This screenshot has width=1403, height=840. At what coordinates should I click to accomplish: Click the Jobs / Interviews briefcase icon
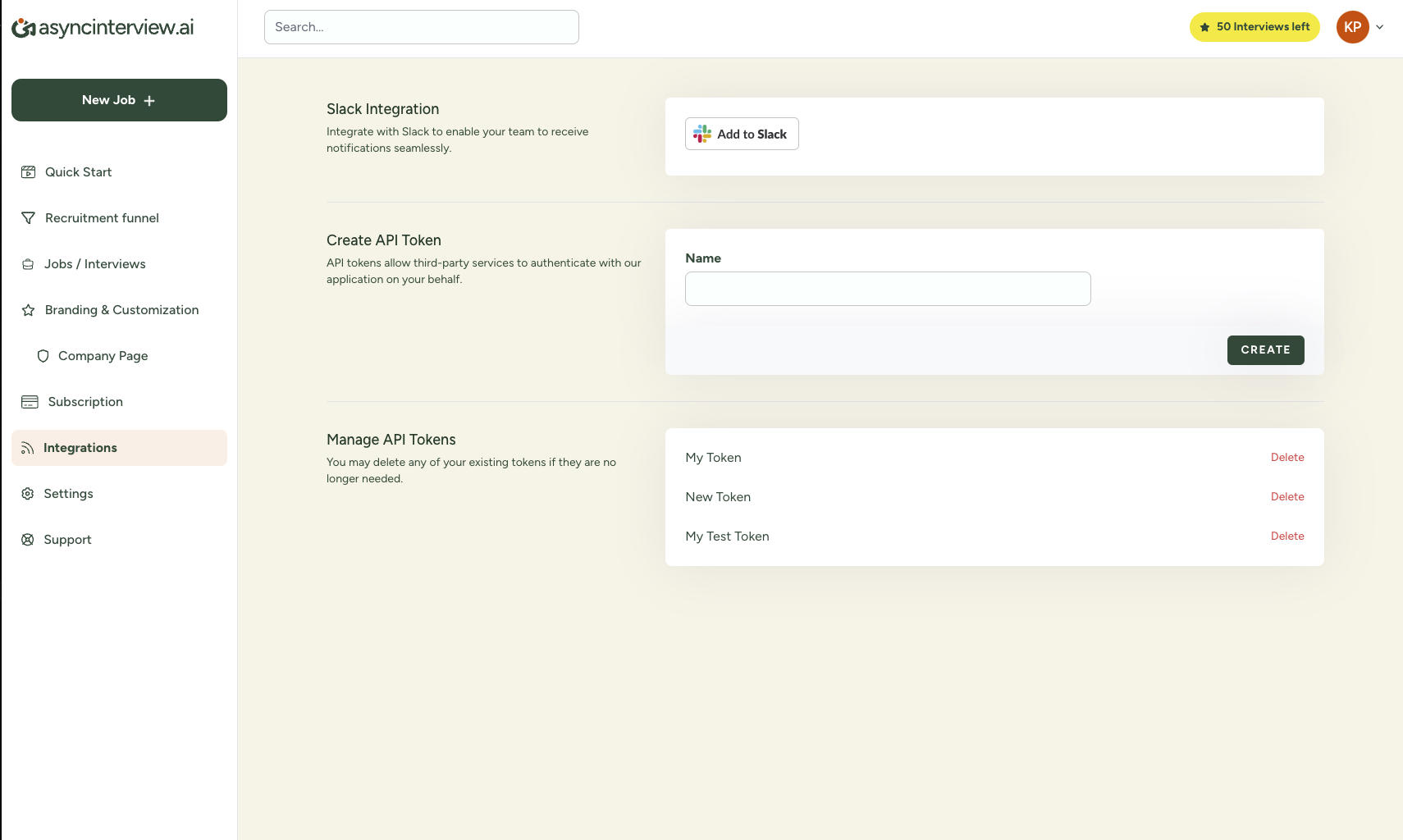tap(28, 264)
